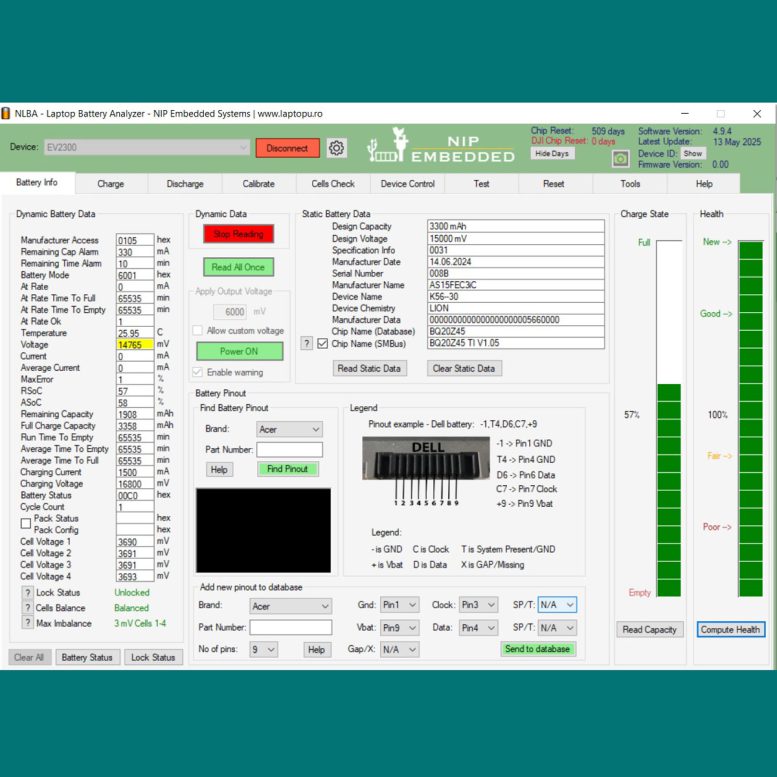Toggle the Enable warning checkbox
Screen dimensions: 777x777
coord(197,372)
